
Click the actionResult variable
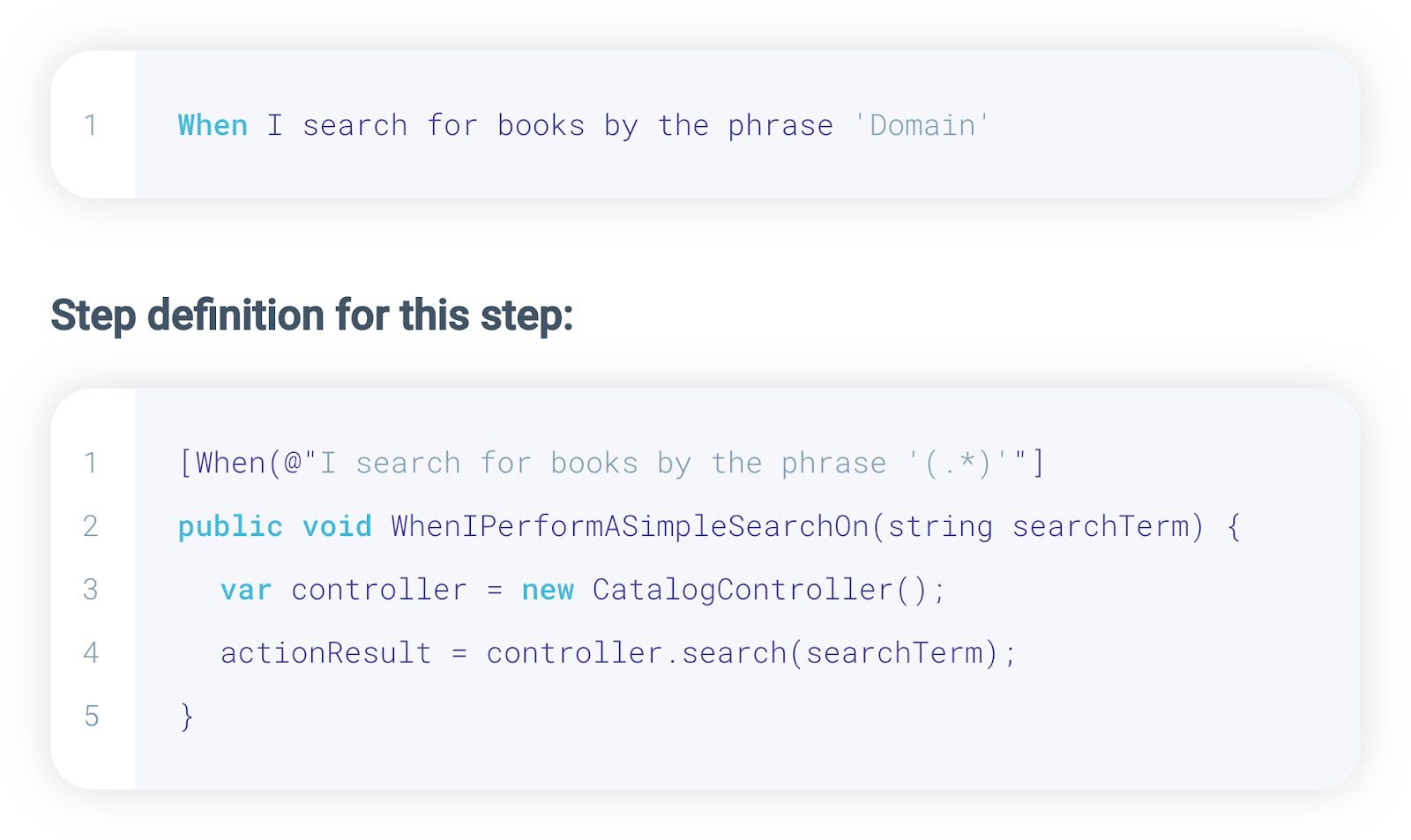coord(325,653)
